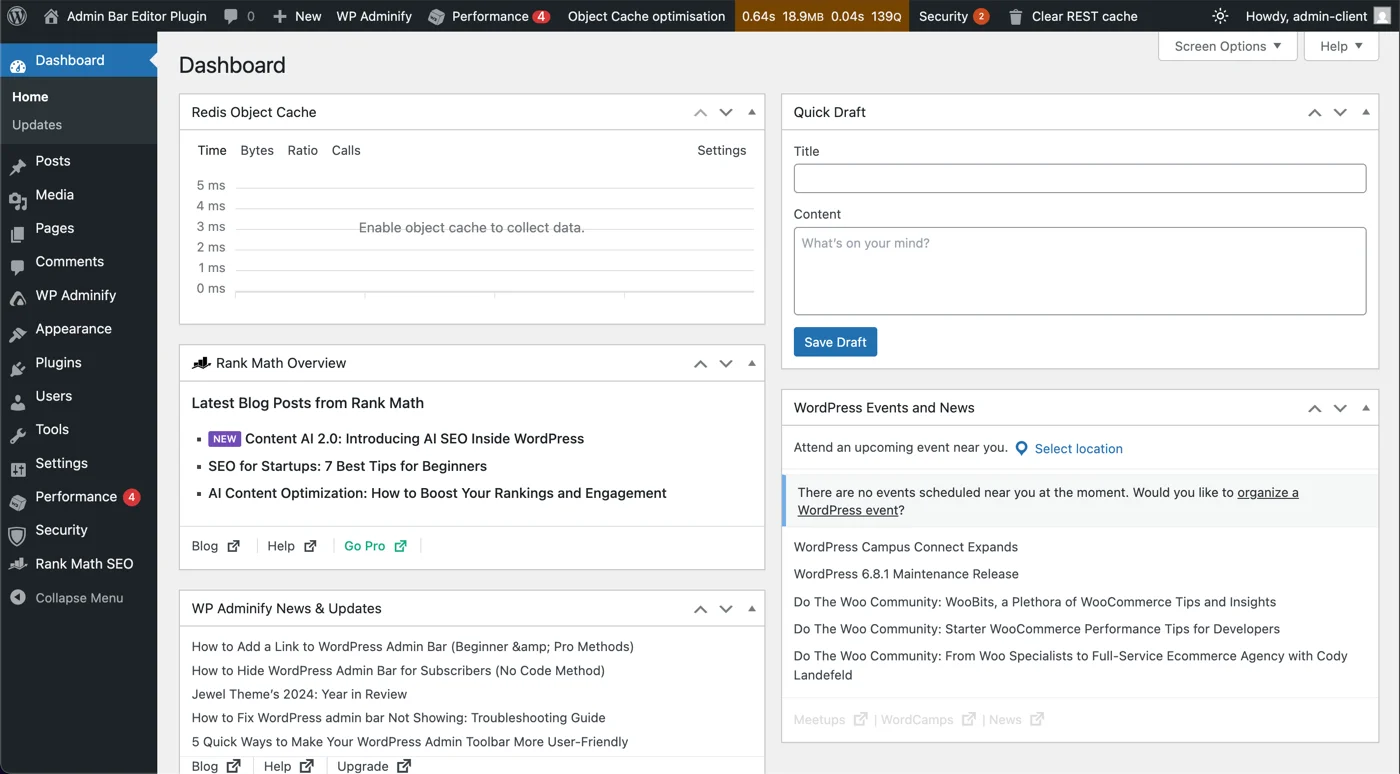Move Redis Object Cache widget up
The width and height of the screenshot is (1400, 774).
coord(700,112)
